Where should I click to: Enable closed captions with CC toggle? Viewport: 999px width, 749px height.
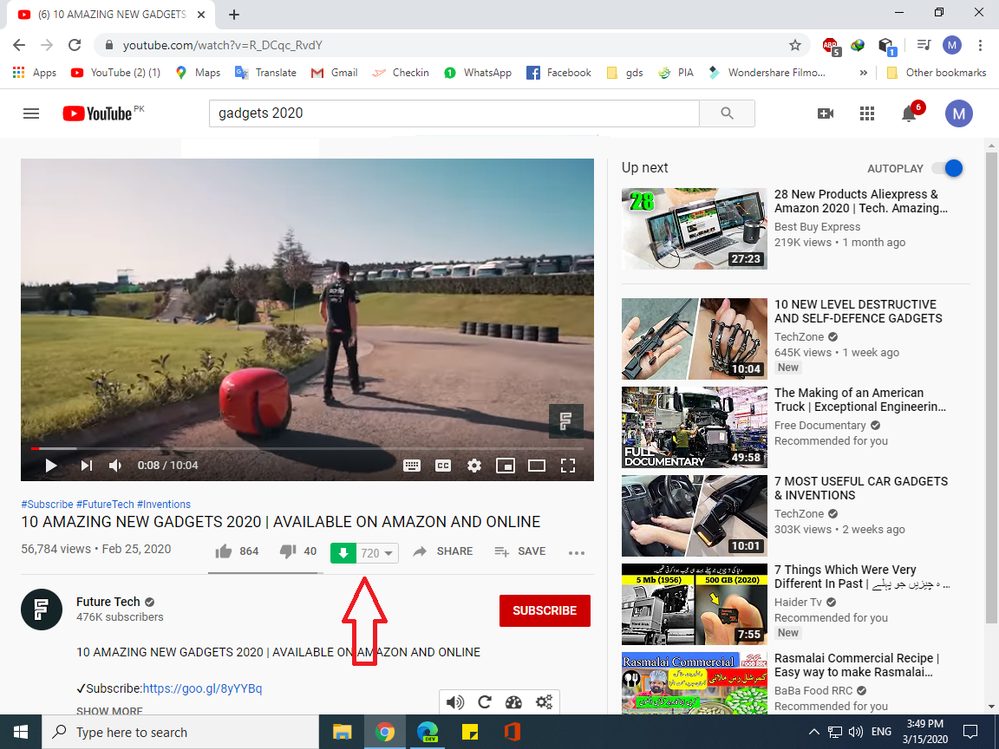click(x=442, y=465)
